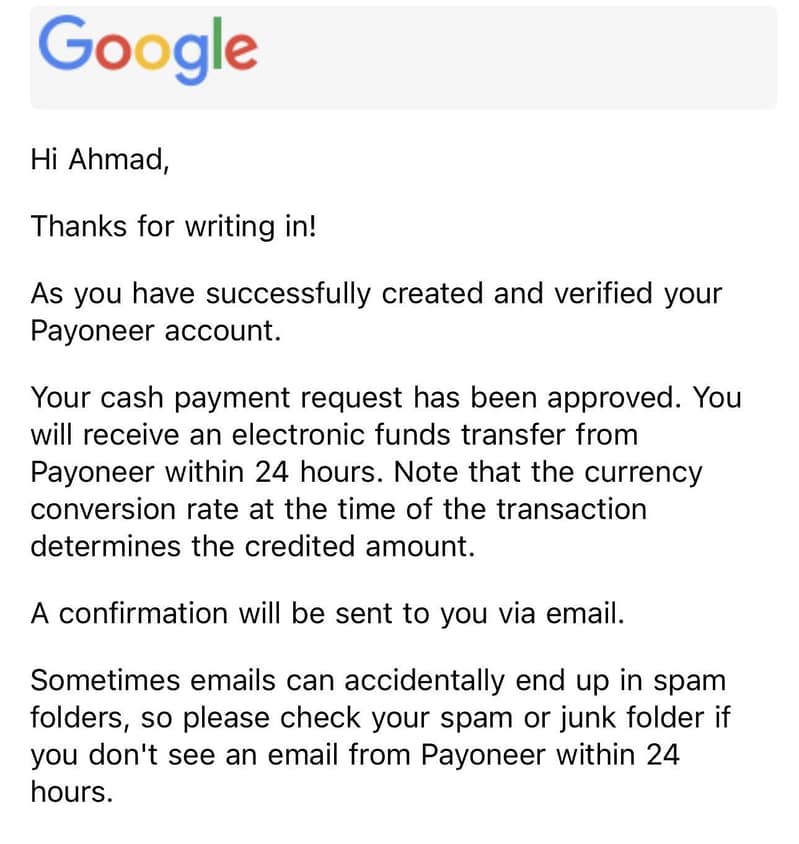Viewport: 799px width, 844px height.
Task: Click the Google logo
Action: point(148,49)
